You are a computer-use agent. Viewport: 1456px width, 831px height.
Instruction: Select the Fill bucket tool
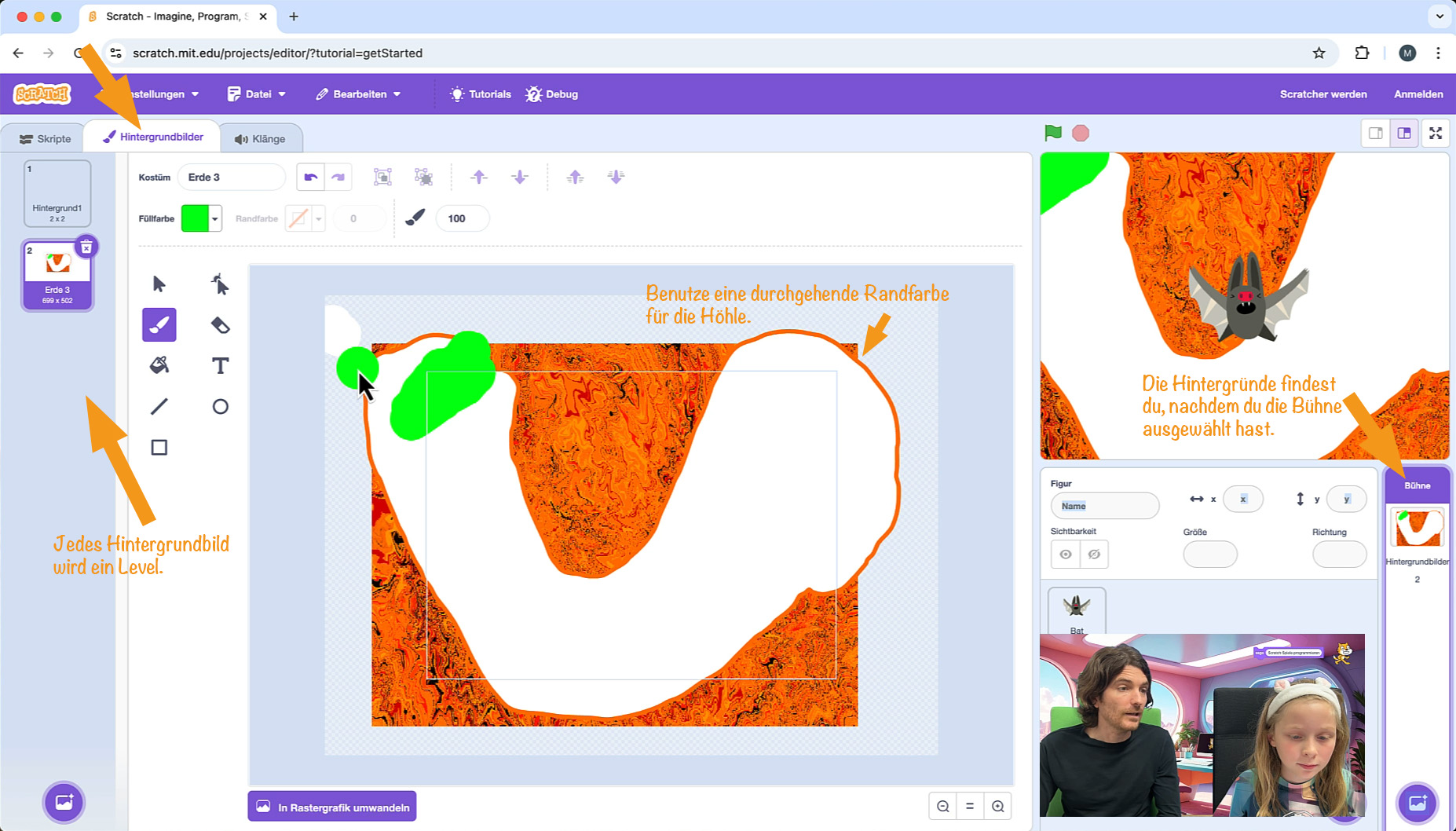pos(159,365)
